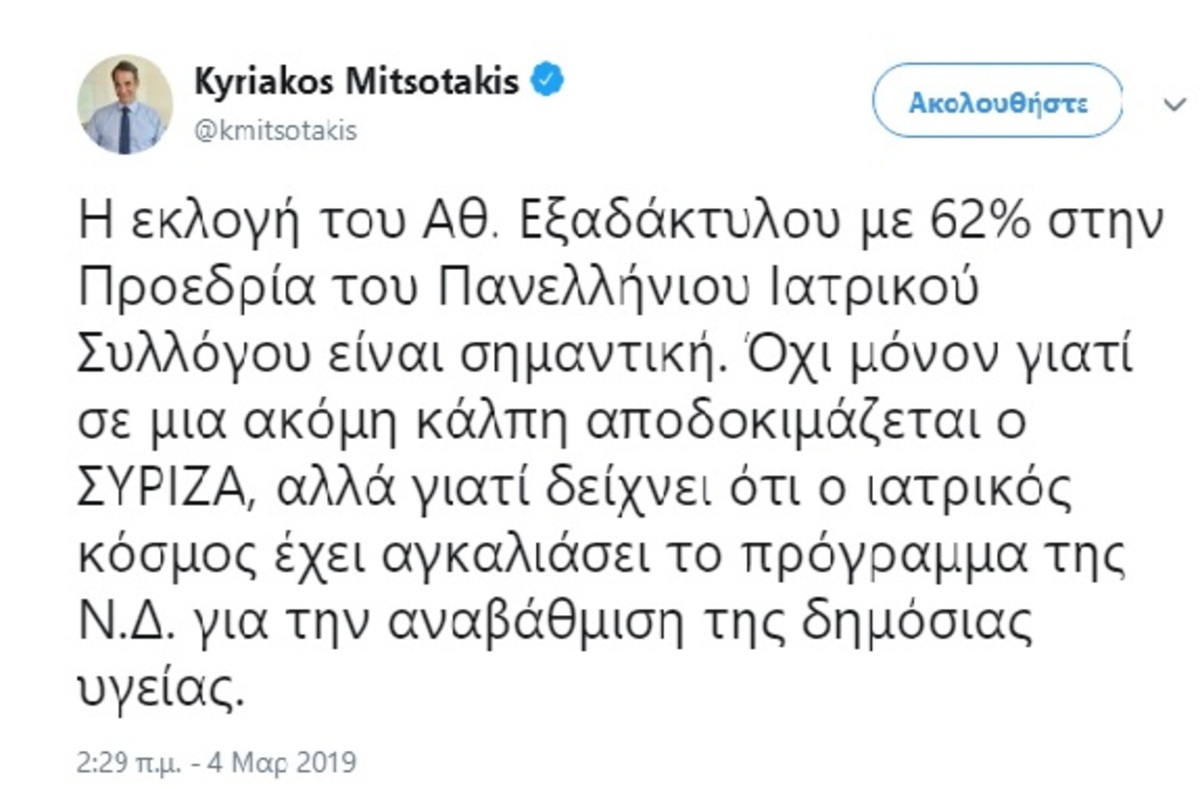Open Kyriakos Mitsotakis profile avatar photo

pos(125,105)
